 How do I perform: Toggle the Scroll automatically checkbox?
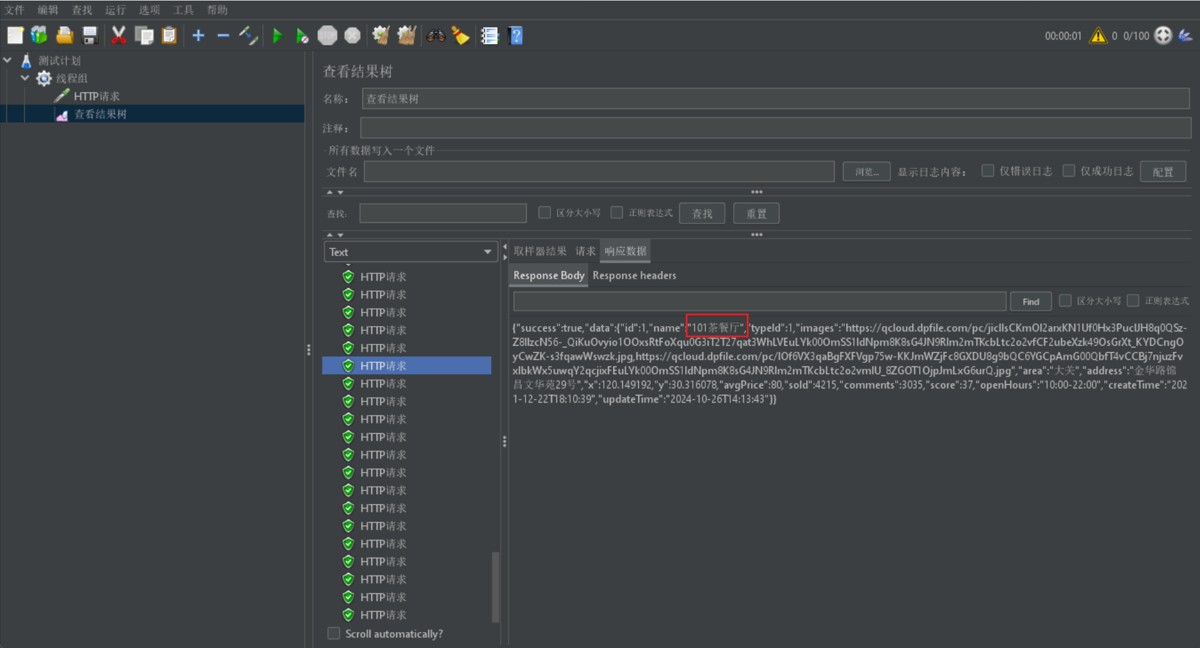coord(334,633)
